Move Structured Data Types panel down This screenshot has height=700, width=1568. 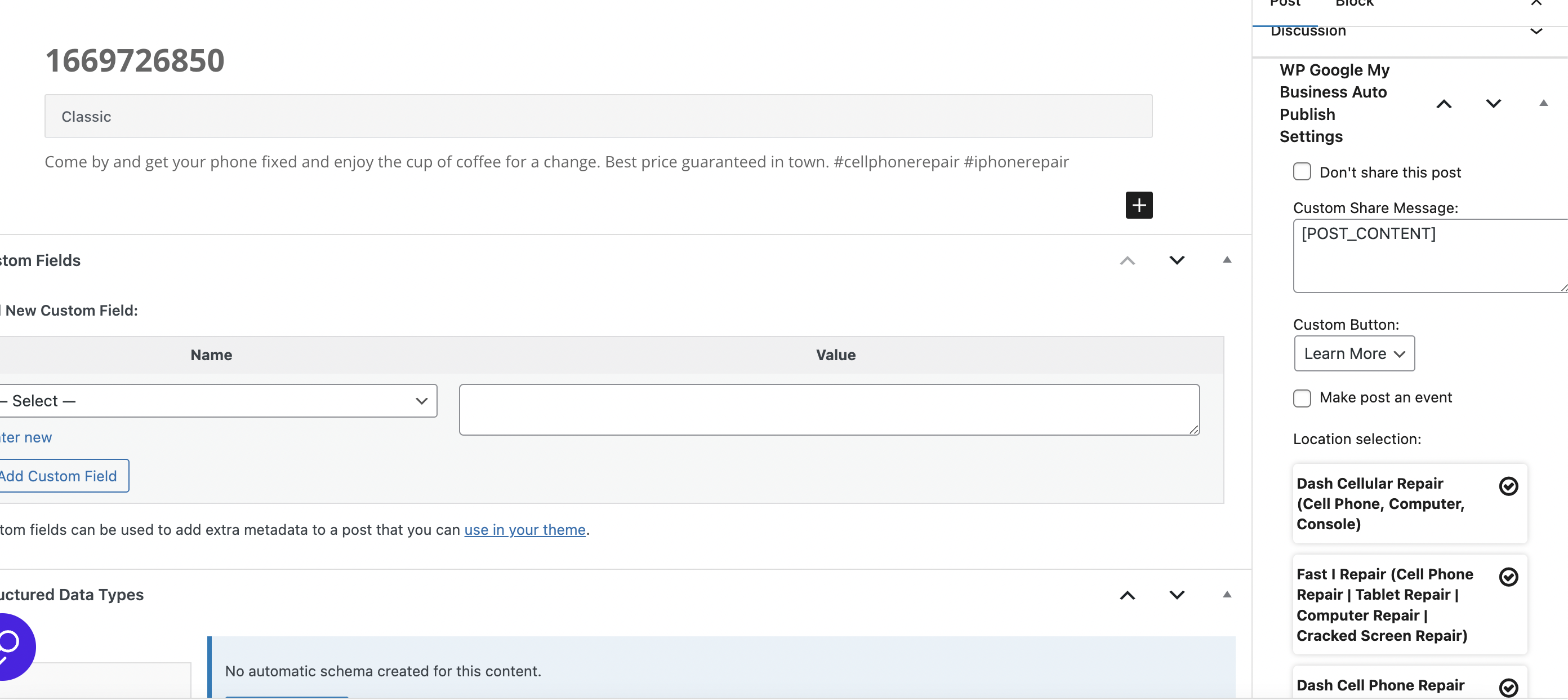[1177, 595]
